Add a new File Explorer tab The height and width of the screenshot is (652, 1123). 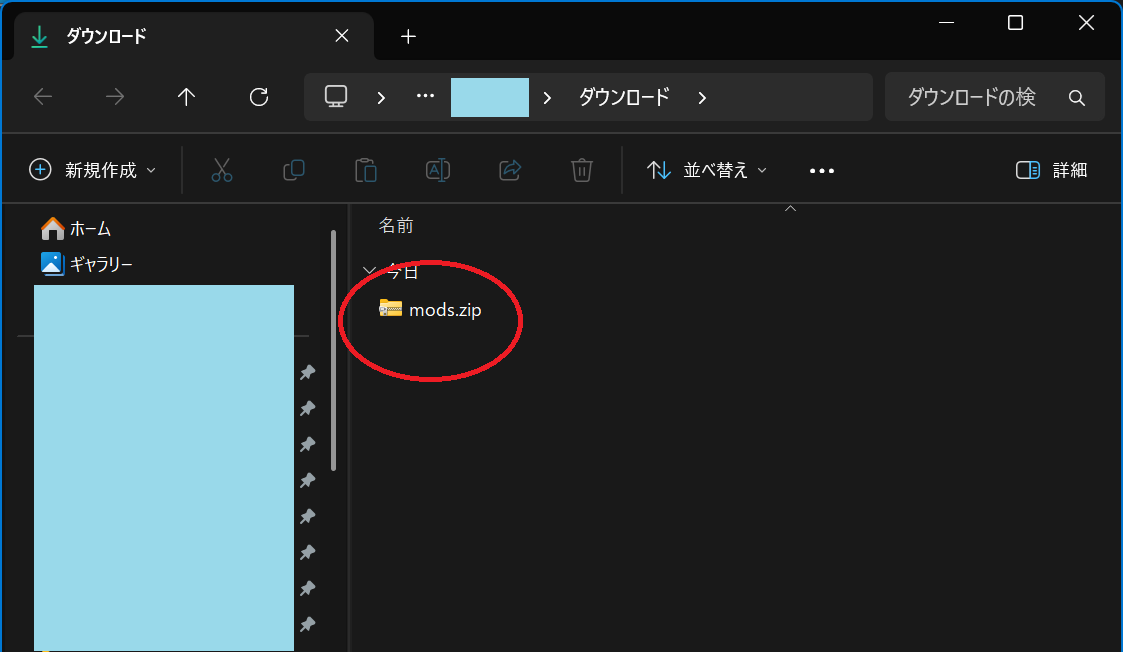coord(408,36)
